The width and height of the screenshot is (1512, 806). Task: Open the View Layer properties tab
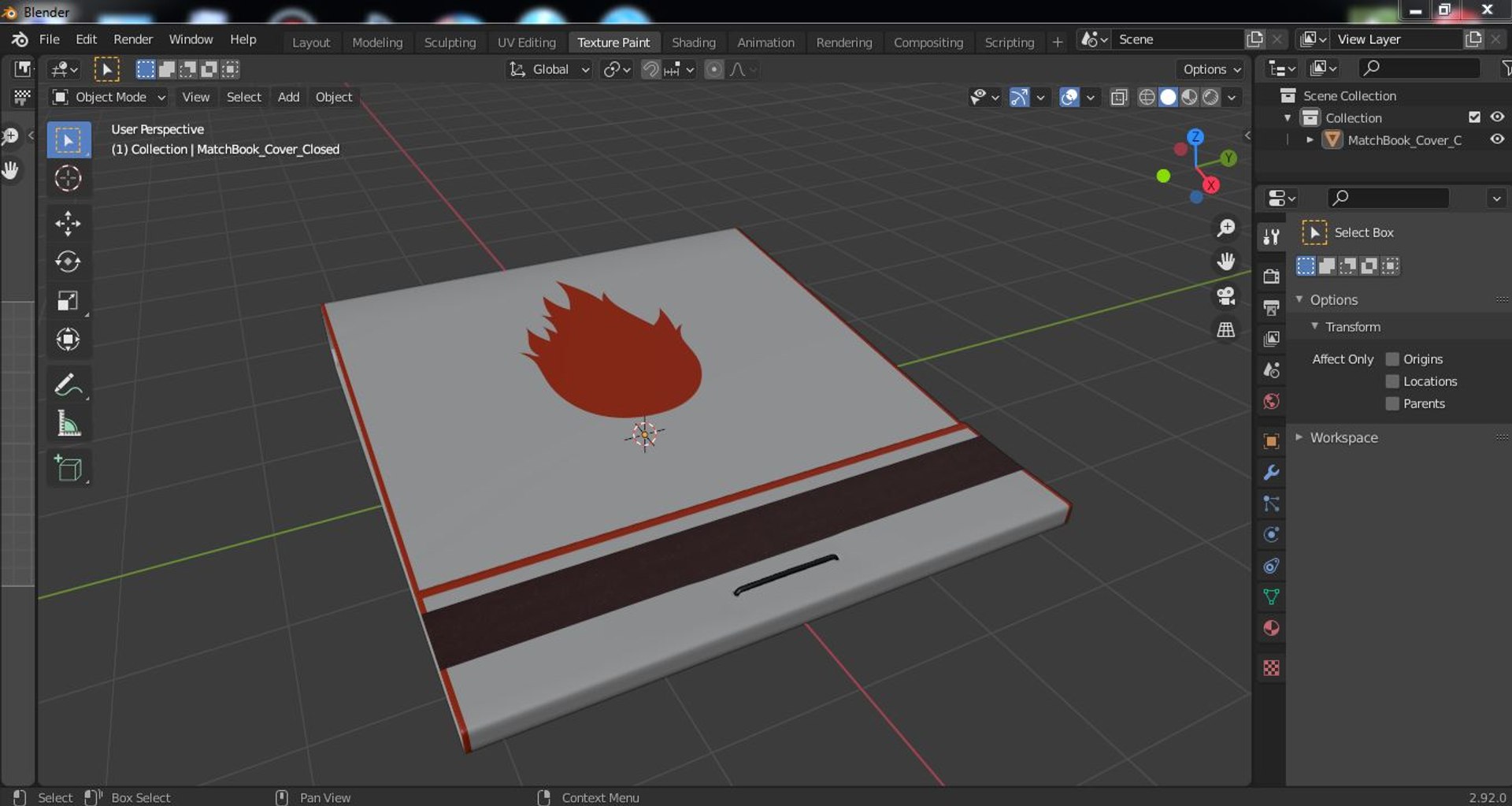click(x=1271, y=339)
